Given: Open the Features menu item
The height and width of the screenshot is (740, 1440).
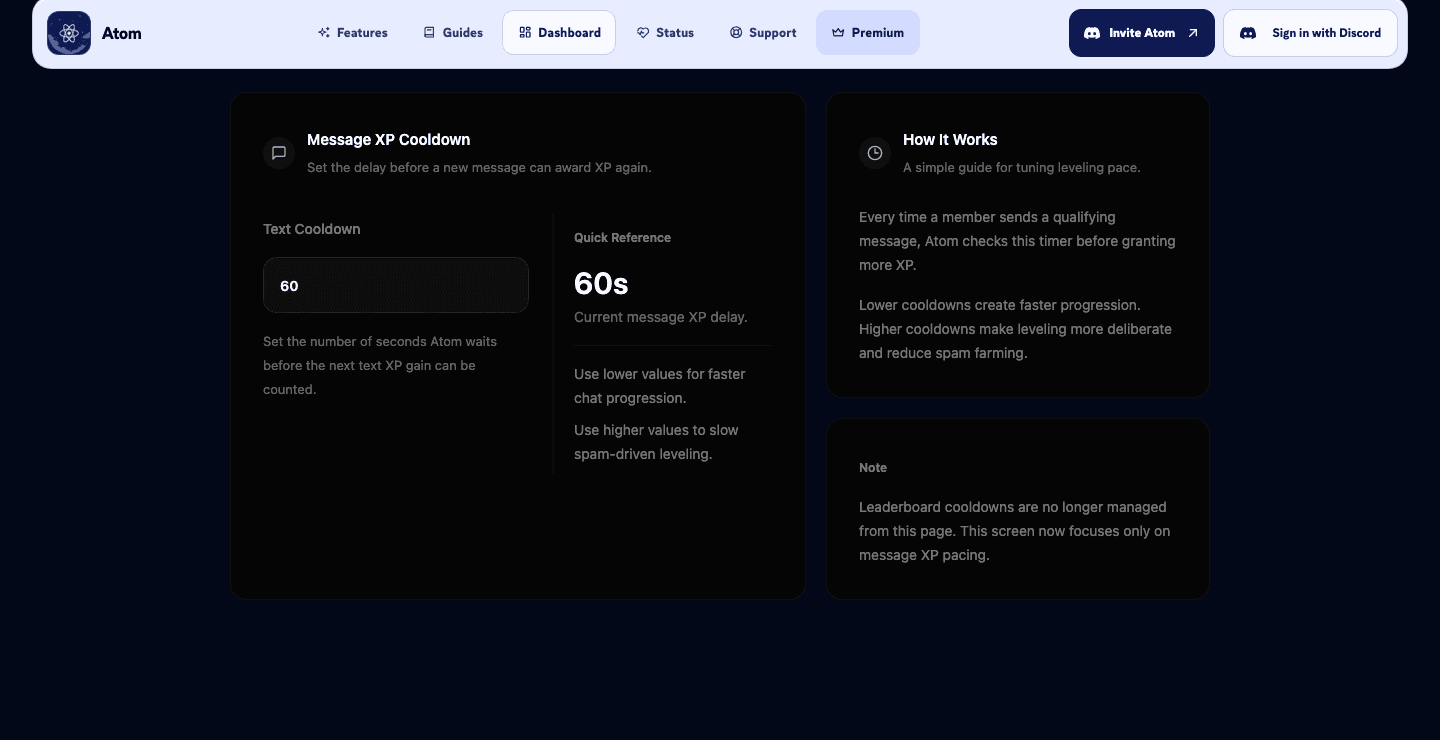Looking at the screenshot, I should pos(353,33).
